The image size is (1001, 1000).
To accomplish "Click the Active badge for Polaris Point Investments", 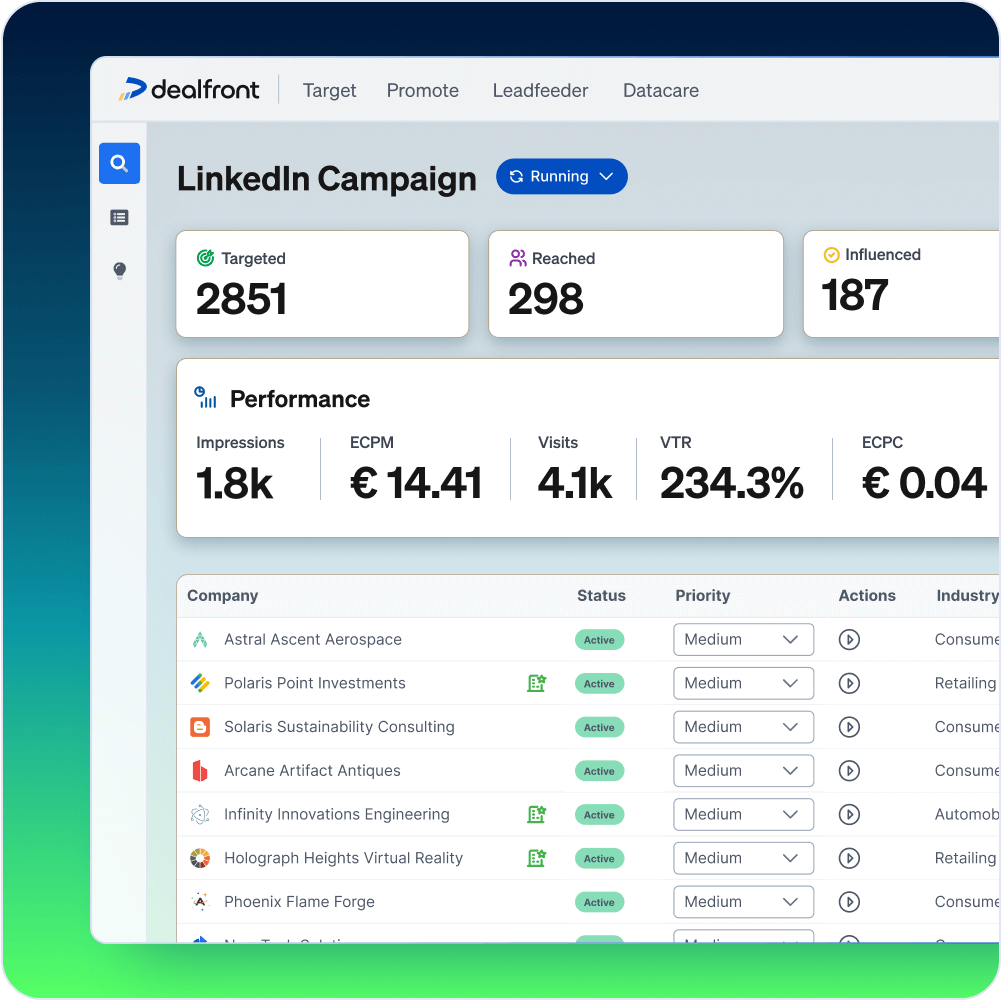I will point(599,683).
